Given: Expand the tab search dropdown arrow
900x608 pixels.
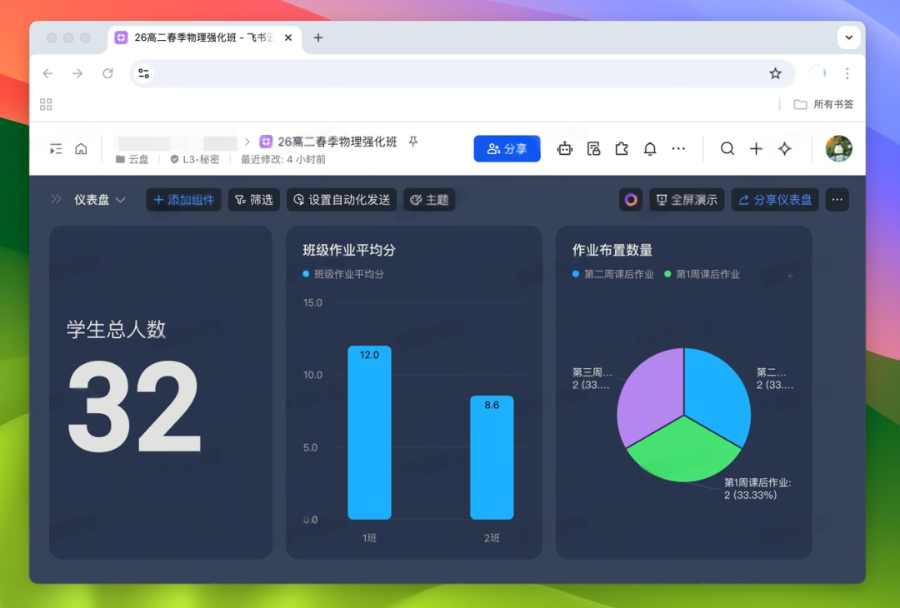Looking at the screenshot, I should pos(849,38).
